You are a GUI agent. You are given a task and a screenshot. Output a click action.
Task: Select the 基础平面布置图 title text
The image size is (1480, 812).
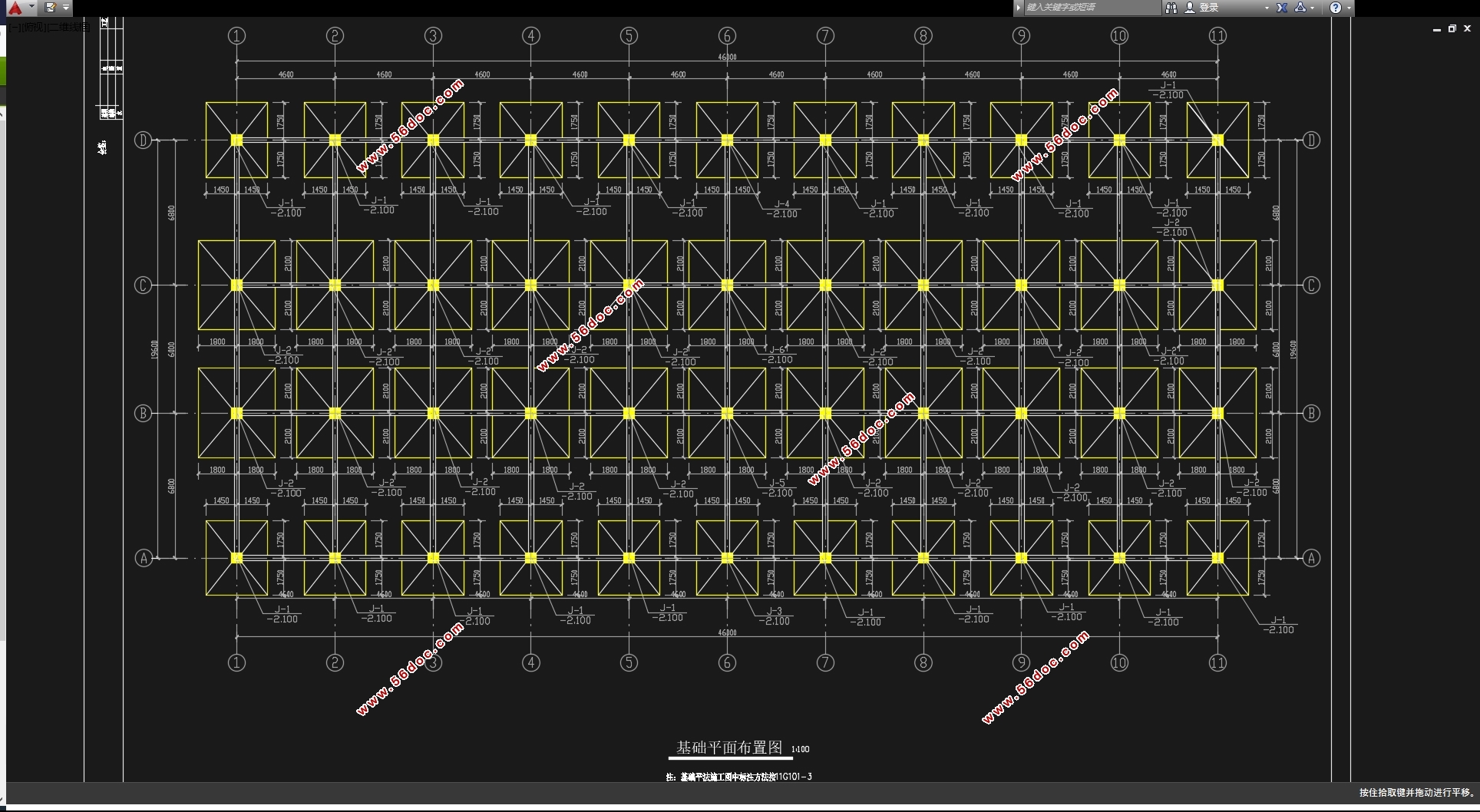tap(728, 748)
